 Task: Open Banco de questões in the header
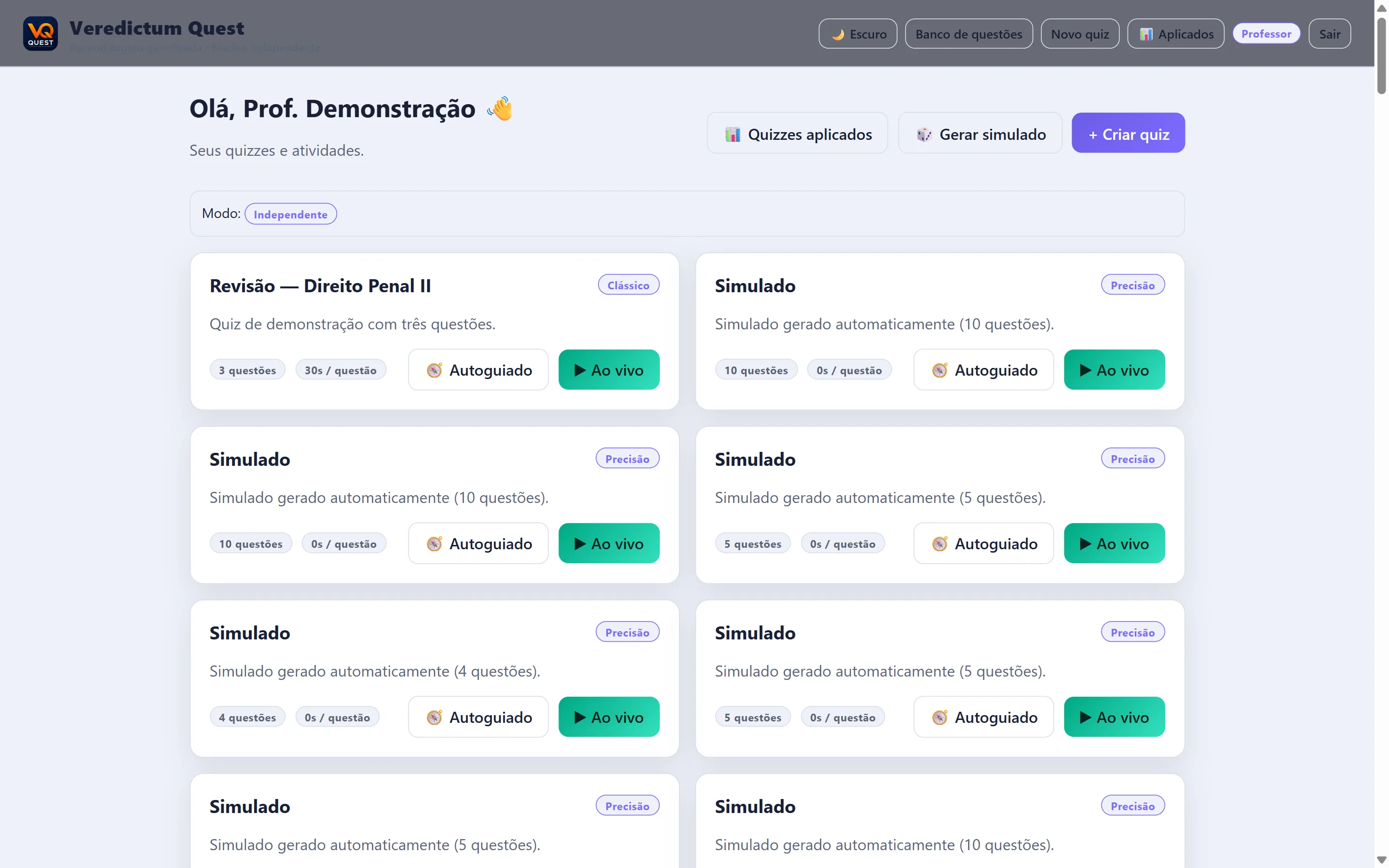pos(968,34)
